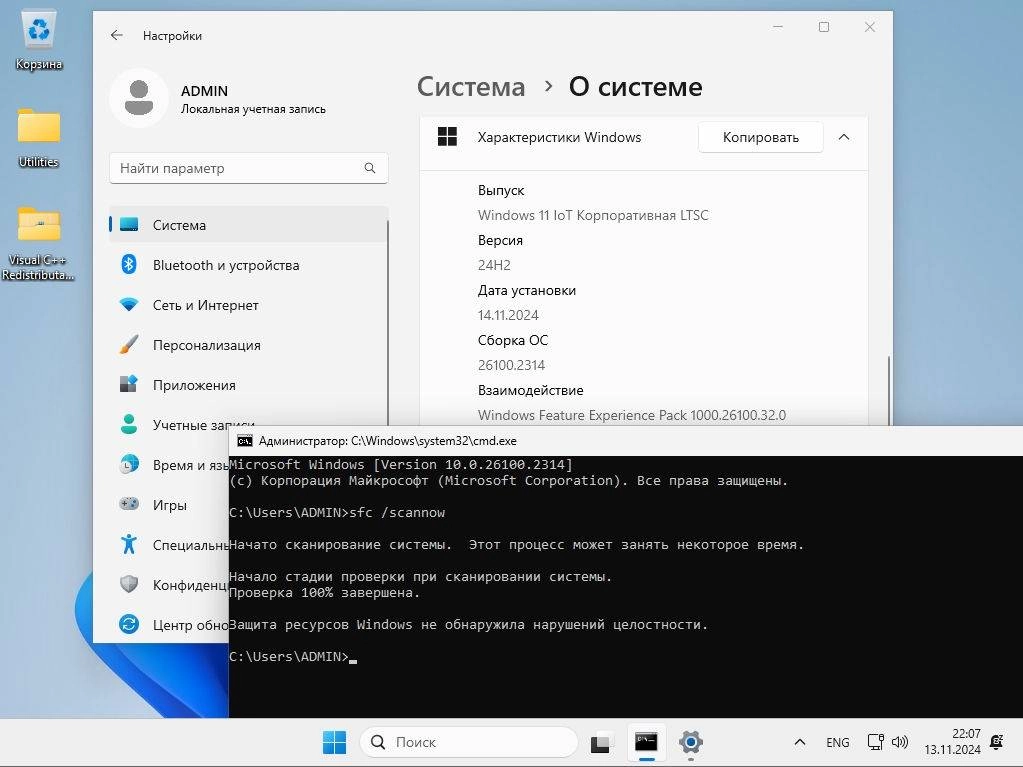Click the cmd.exe window title bar
This screenshot has width=1023, height=767.
626,441
